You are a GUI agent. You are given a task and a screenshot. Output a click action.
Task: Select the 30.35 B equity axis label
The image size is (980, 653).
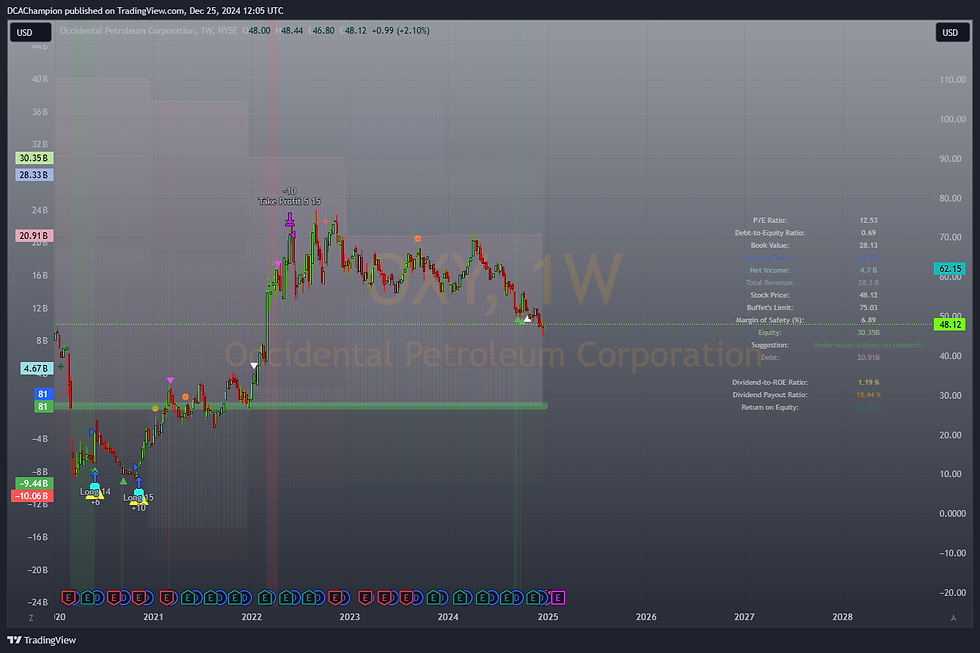coord(34,158)
